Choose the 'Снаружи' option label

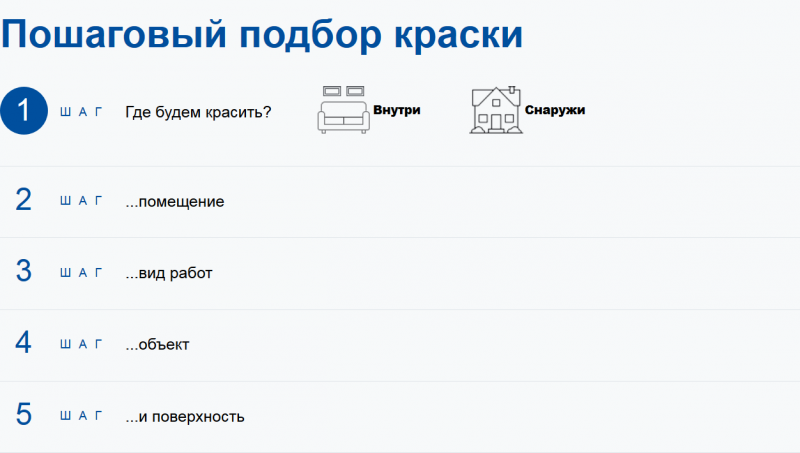coord(555,110)
